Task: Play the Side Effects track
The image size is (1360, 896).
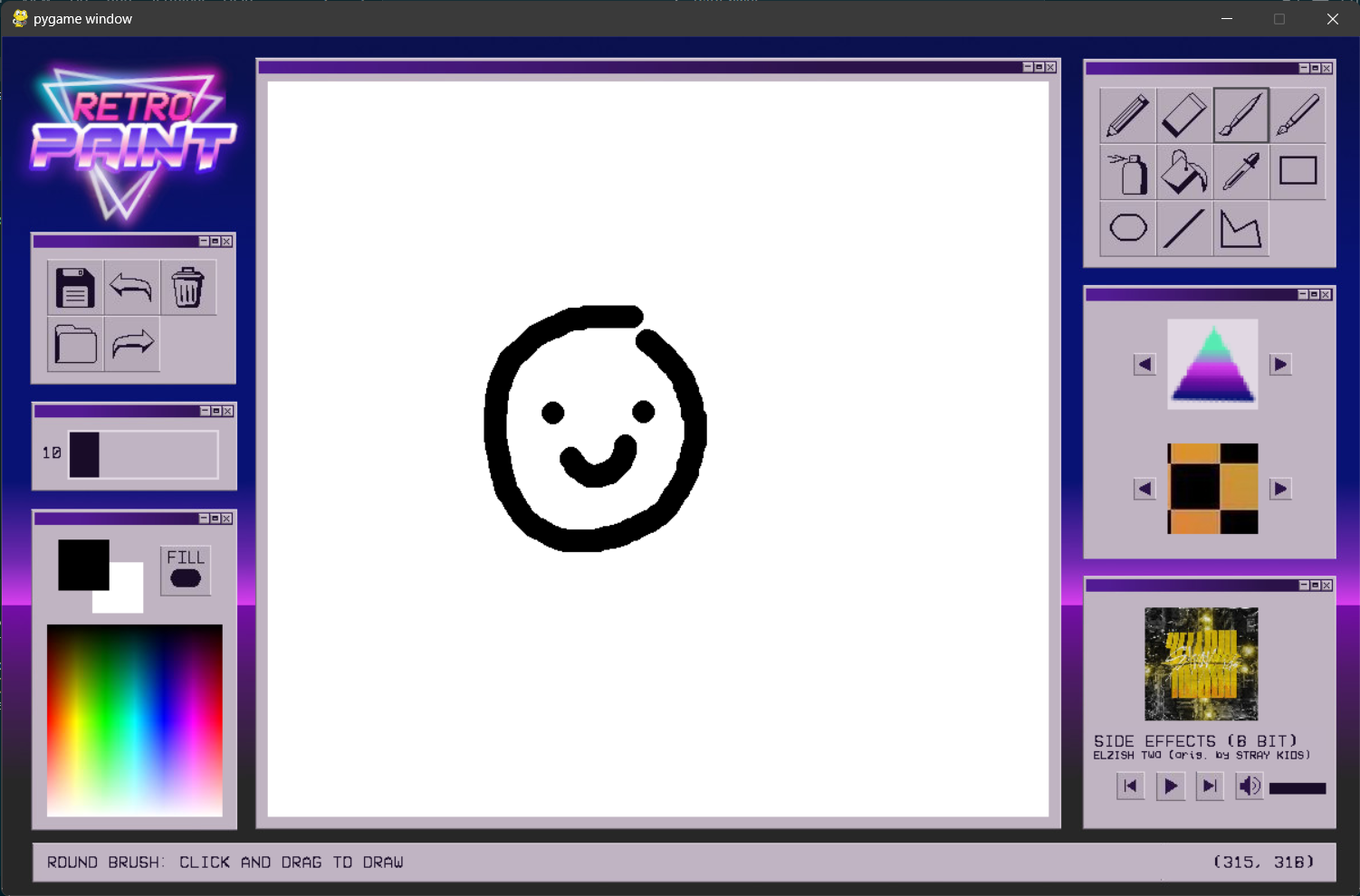Action: (x=1170, y=786)
